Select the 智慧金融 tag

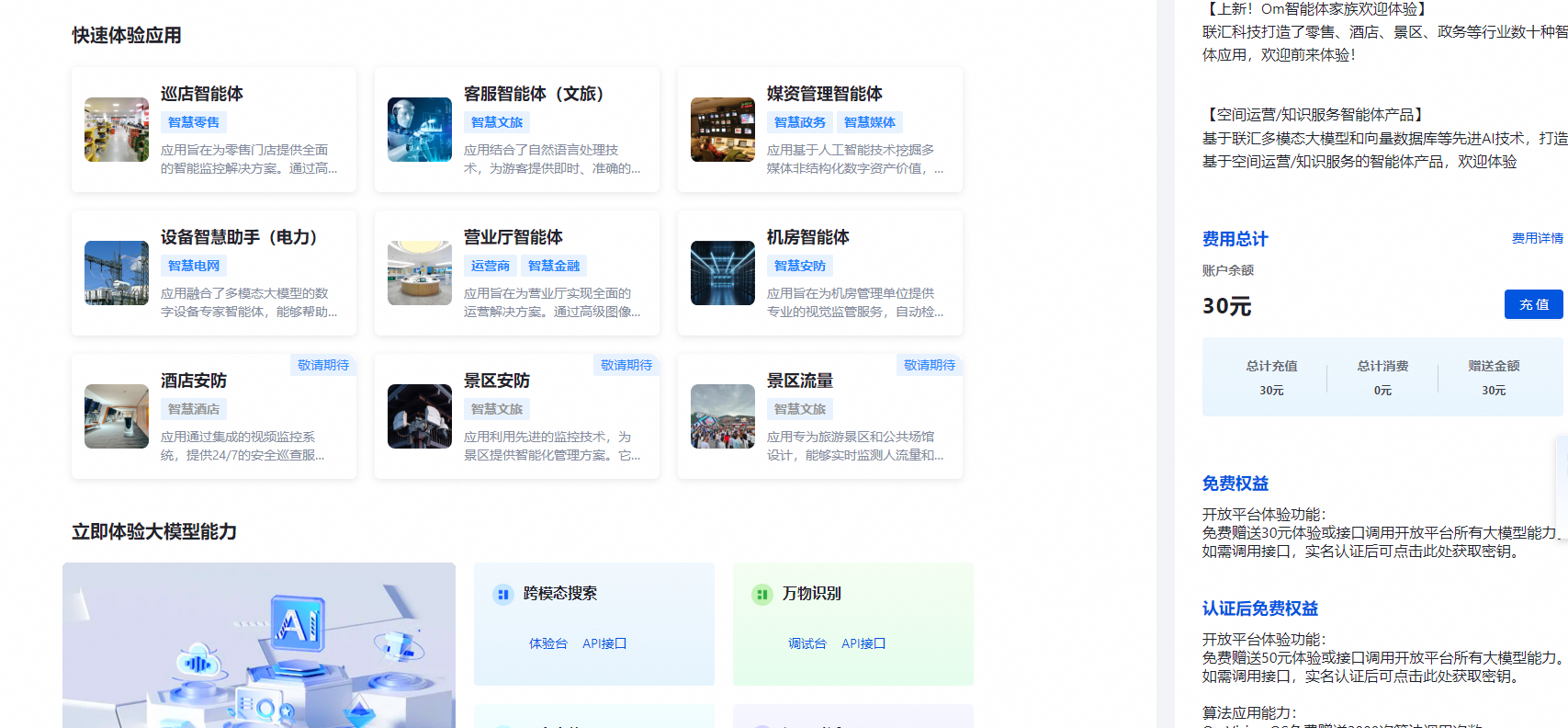[554, 266]
